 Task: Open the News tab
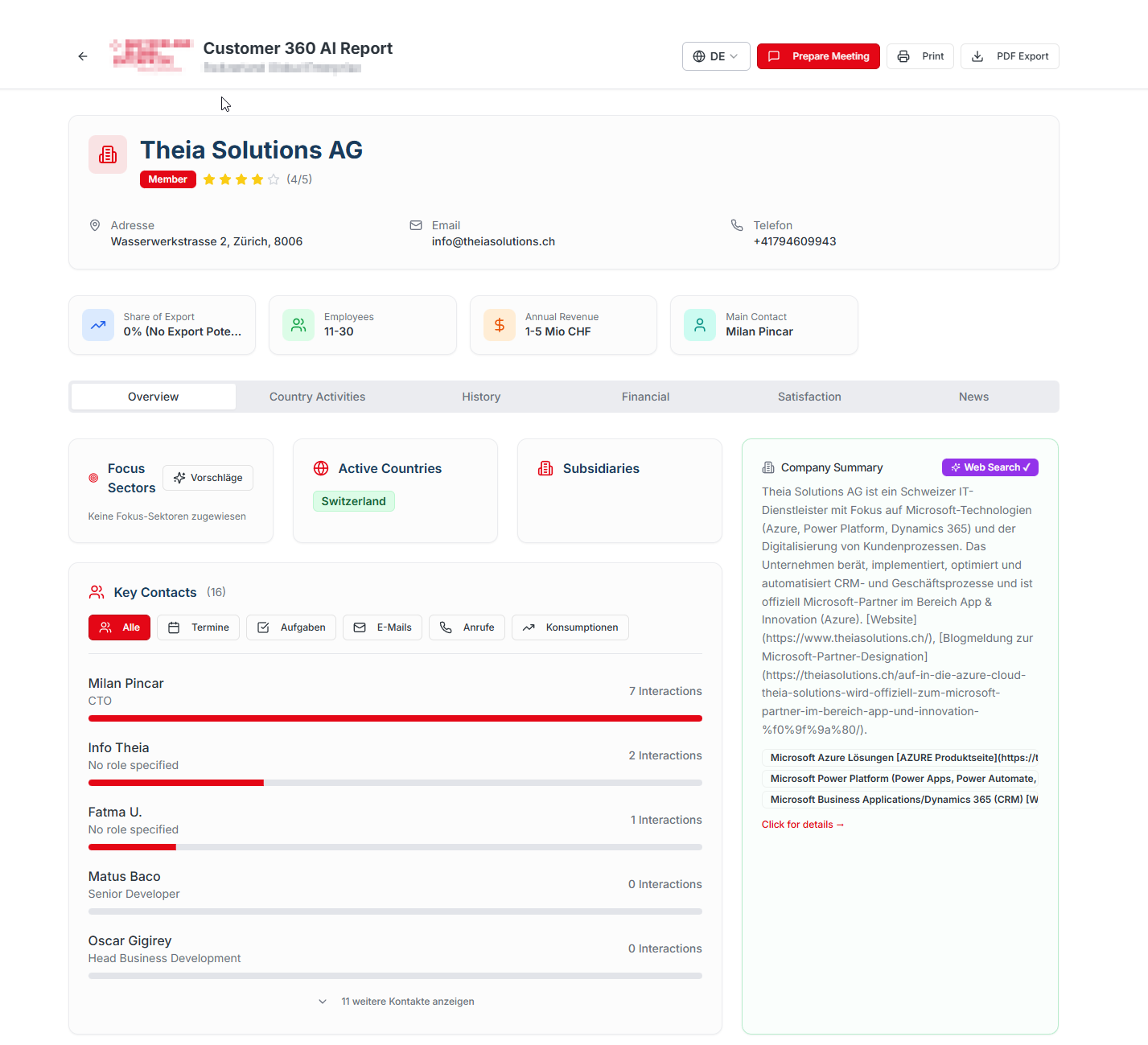pos(973,397)
